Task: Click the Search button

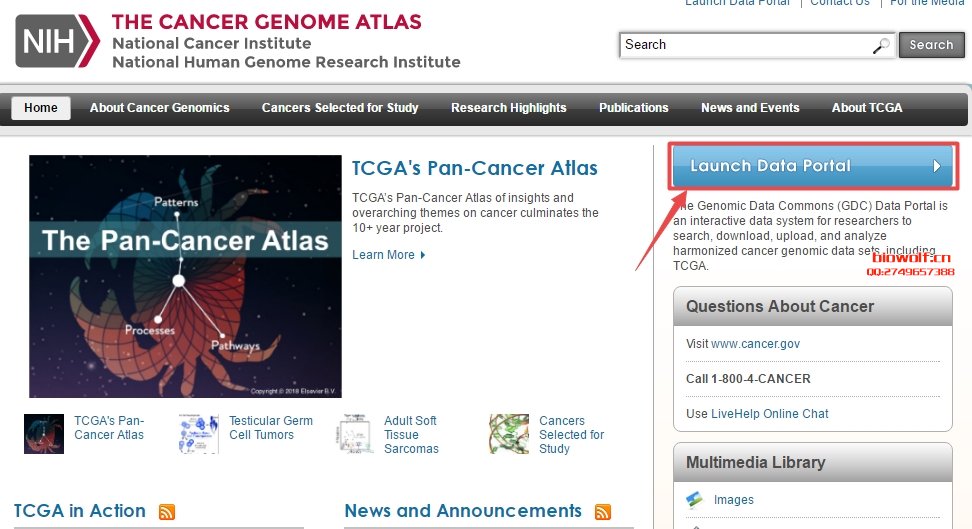Action: (x=932, y=45)
